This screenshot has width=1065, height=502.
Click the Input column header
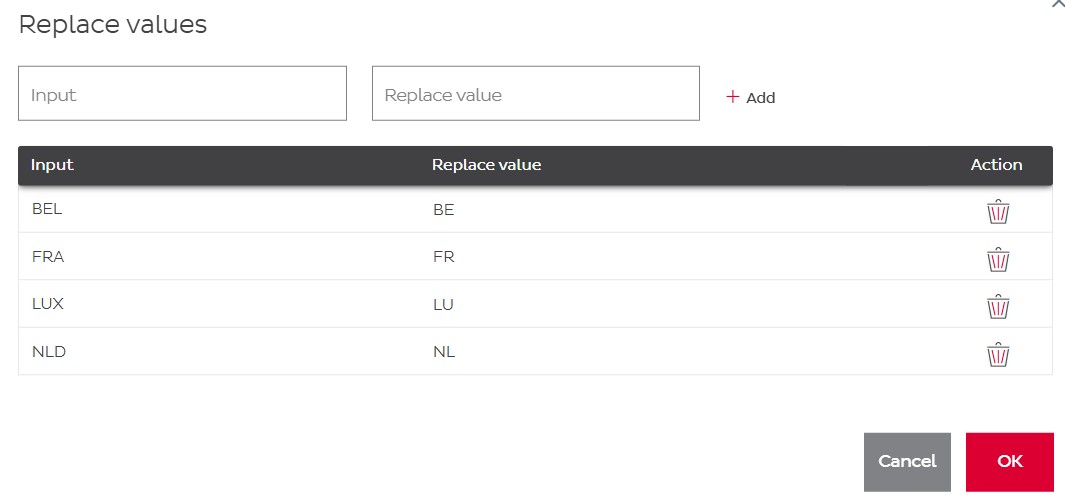point(52,165)
